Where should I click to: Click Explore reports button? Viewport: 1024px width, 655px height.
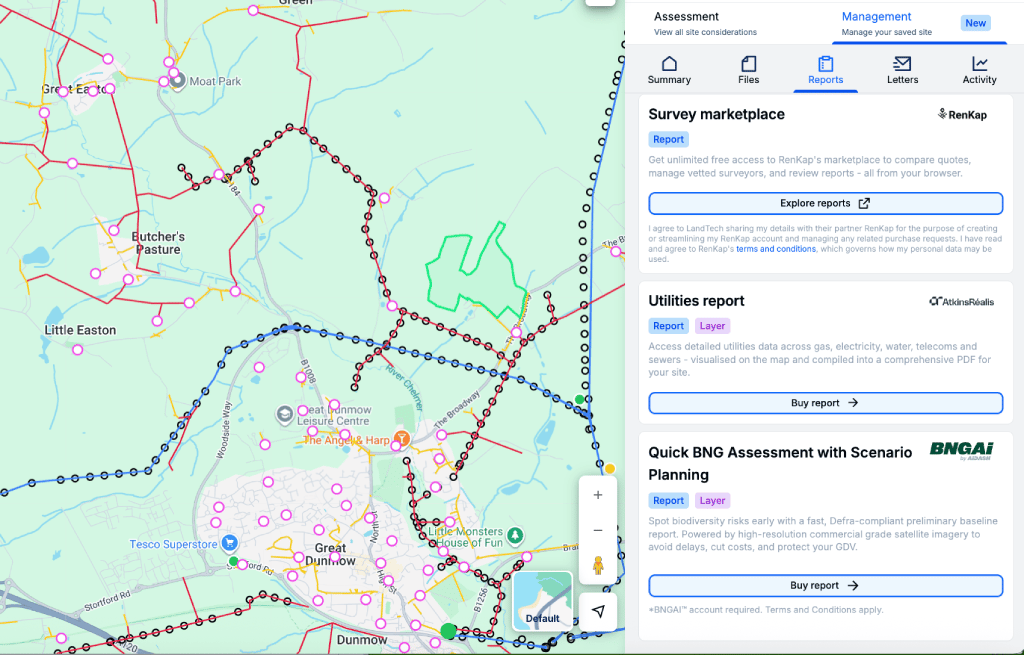[825, 204]
